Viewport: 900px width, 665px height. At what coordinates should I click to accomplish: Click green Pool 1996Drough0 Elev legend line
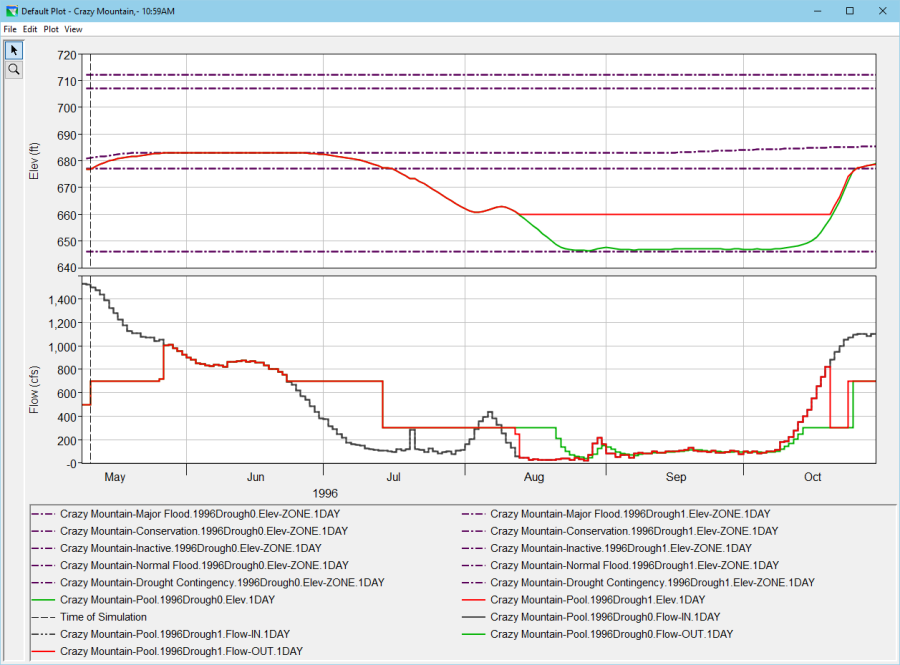[x=43, y=600]
